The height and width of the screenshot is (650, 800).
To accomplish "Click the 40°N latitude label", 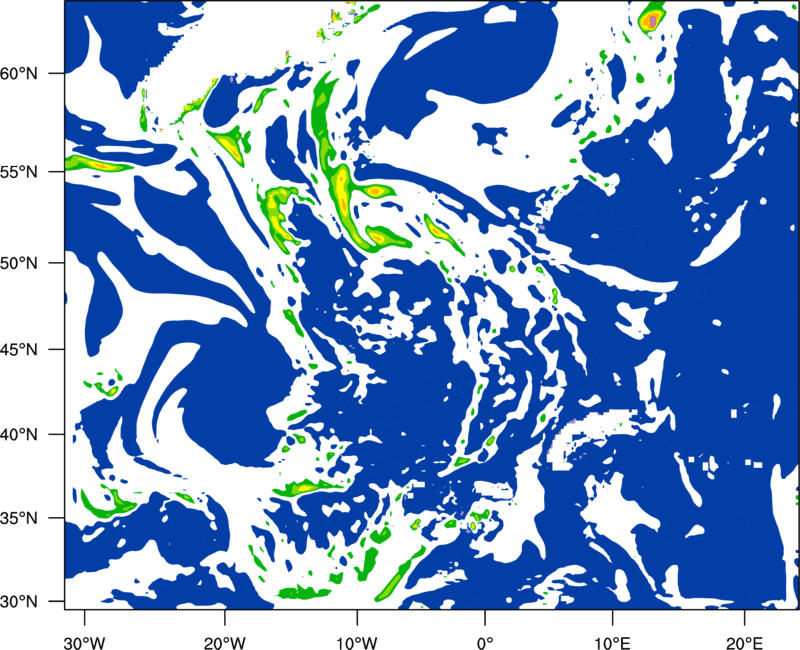I will click(19, 435).
